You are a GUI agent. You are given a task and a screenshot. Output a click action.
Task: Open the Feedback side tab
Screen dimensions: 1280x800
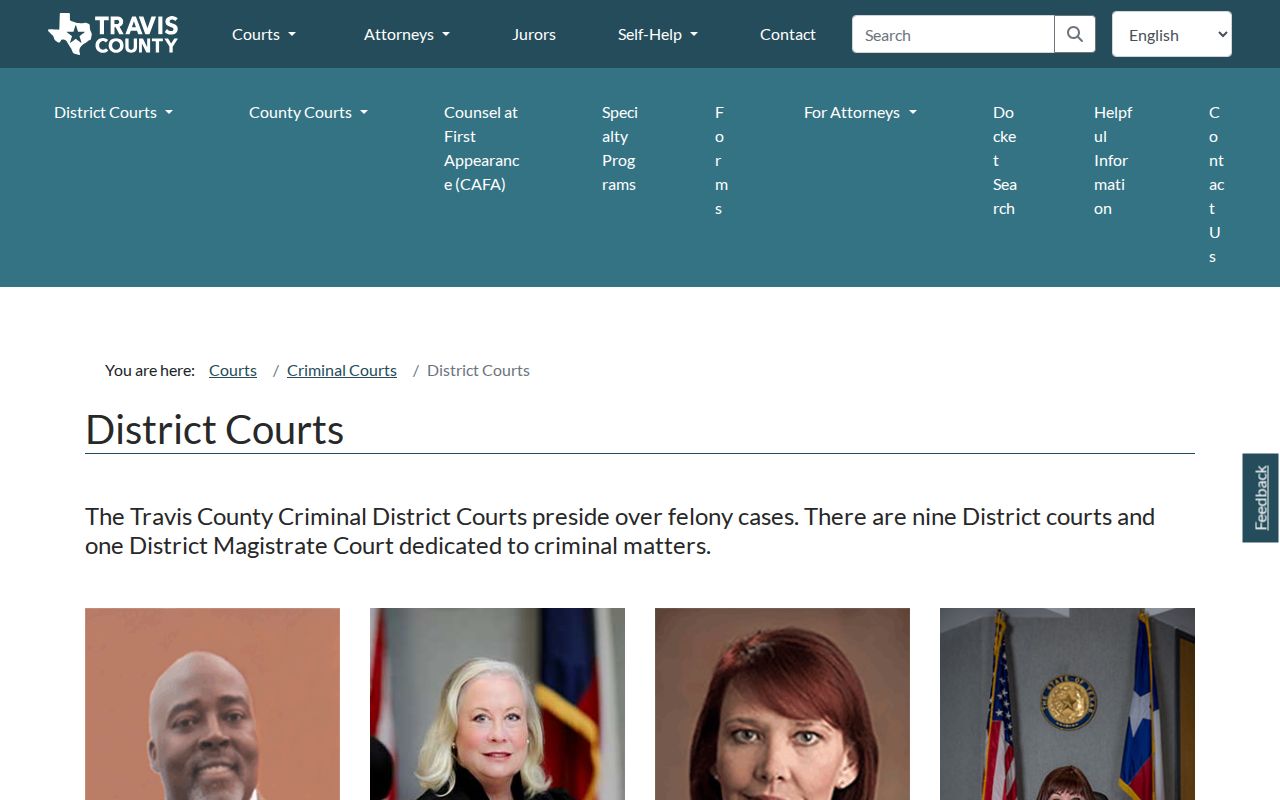[x=1261, y=498]
